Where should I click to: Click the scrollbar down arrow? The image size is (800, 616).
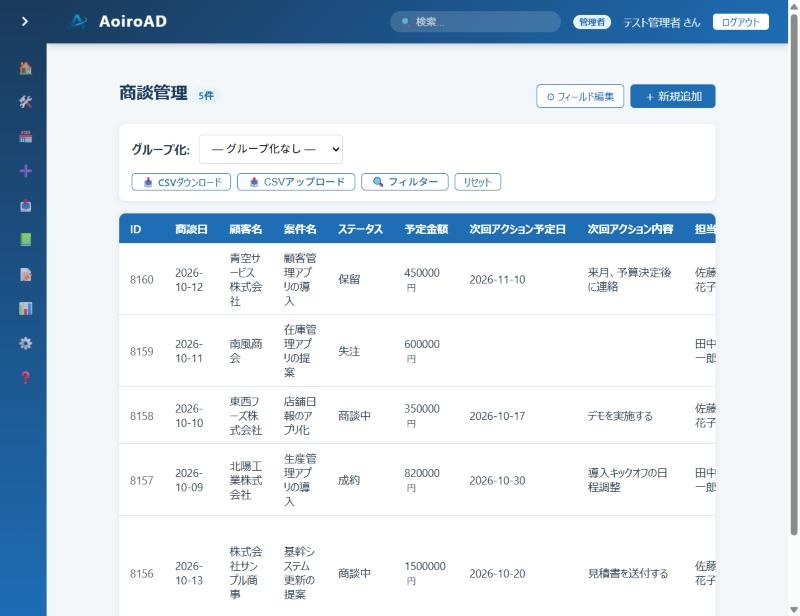794,609
